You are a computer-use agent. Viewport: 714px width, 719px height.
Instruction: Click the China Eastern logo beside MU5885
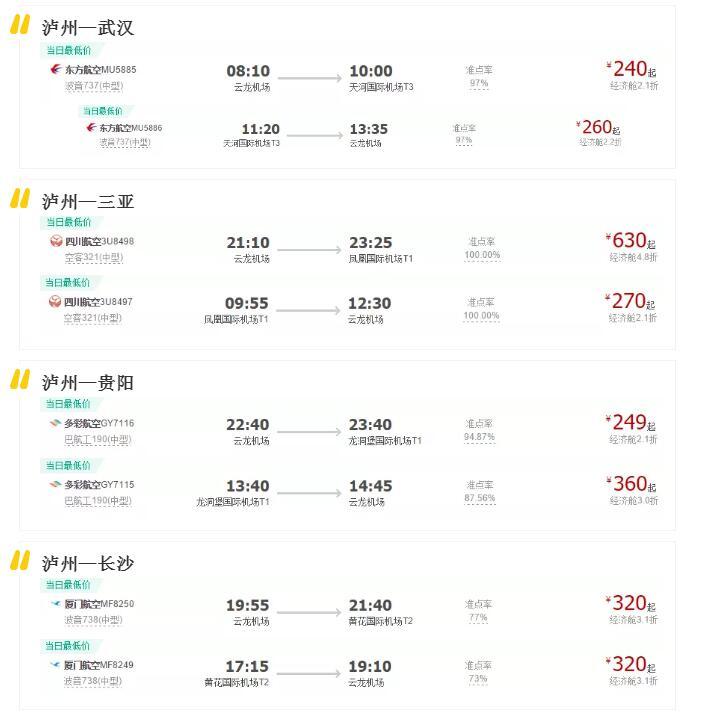click(x=56, y=70)
